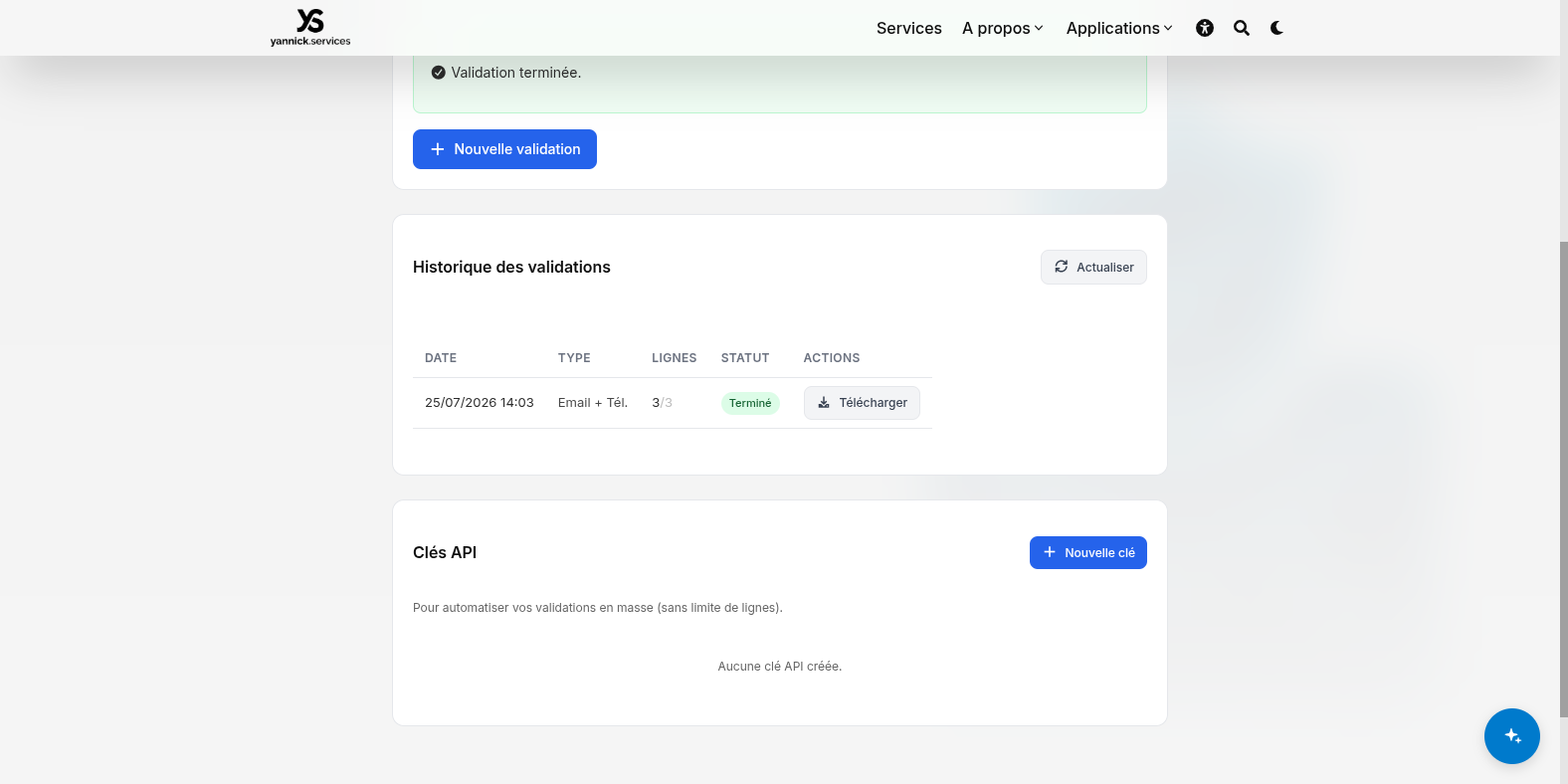Select the 3/3 lines cell
Image resolution: width=1568 pixels, height=784 pixels.
663,403
